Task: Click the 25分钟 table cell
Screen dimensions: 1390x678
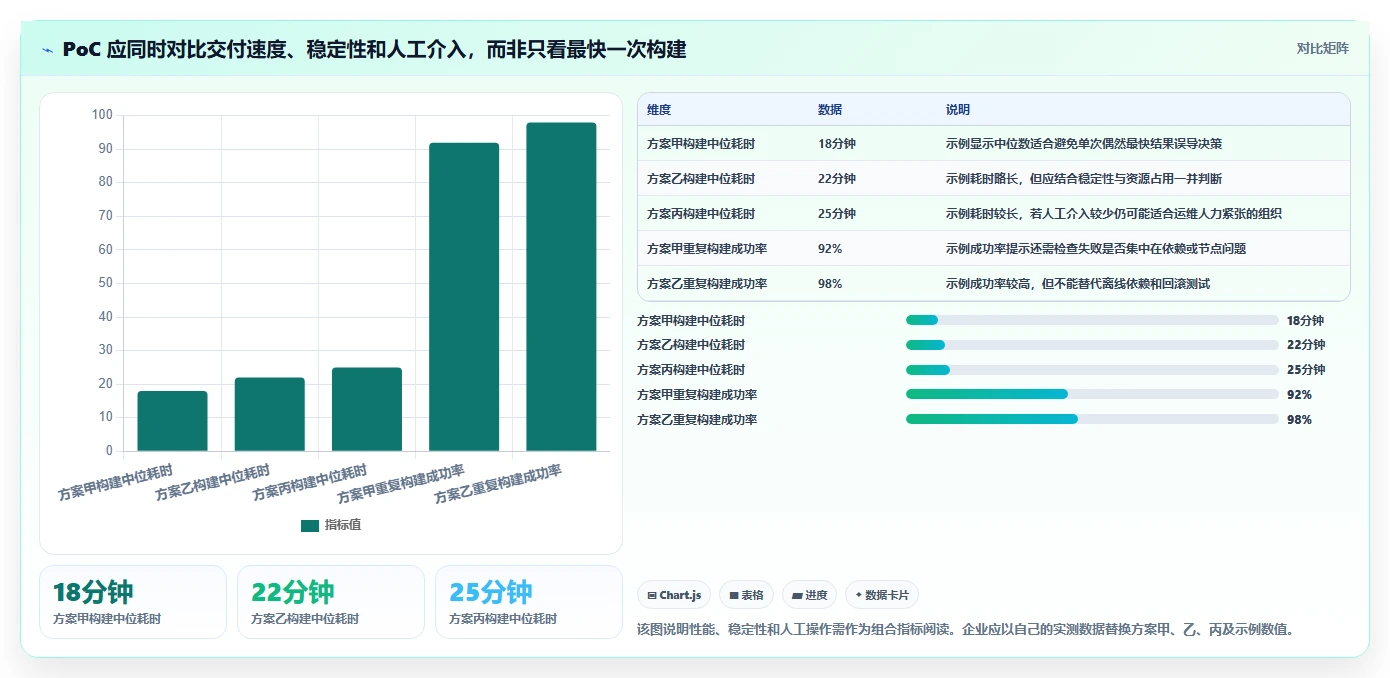Action: point(837,214)
